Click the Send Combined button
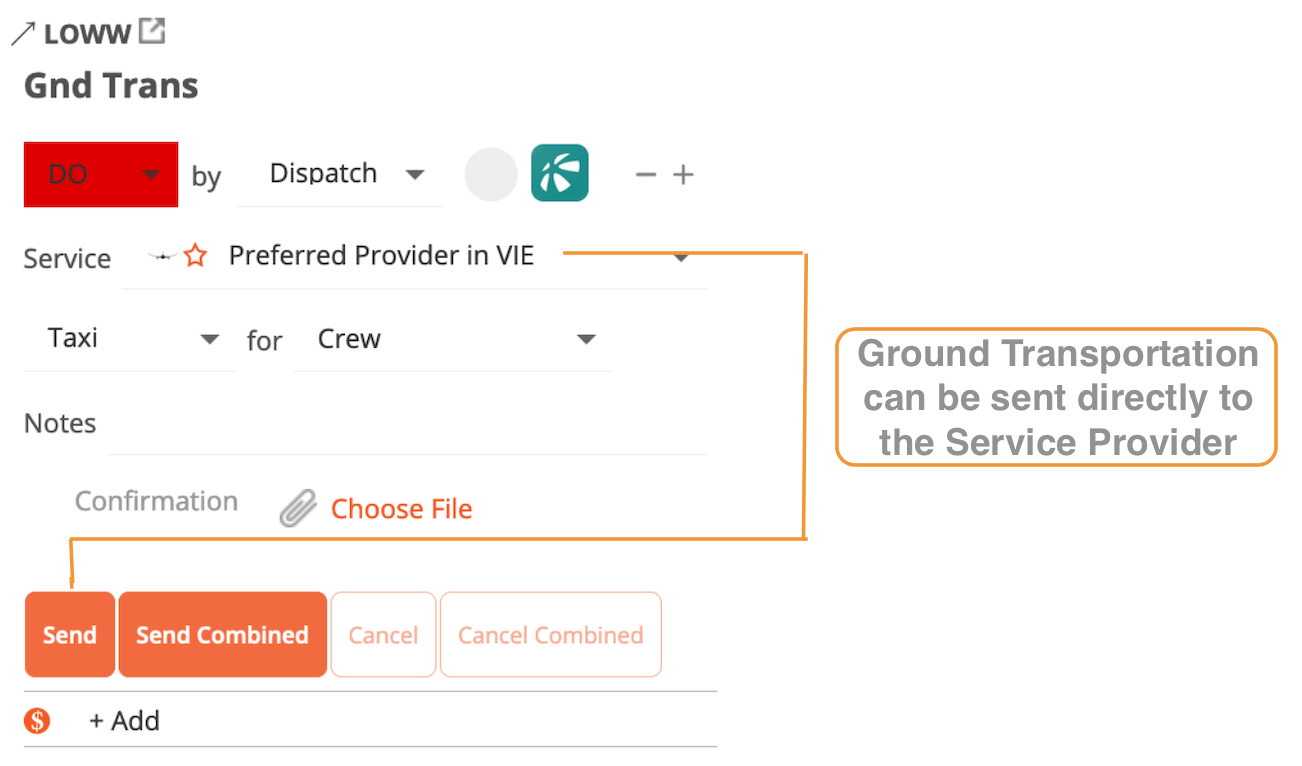 (x=222, y=634)
